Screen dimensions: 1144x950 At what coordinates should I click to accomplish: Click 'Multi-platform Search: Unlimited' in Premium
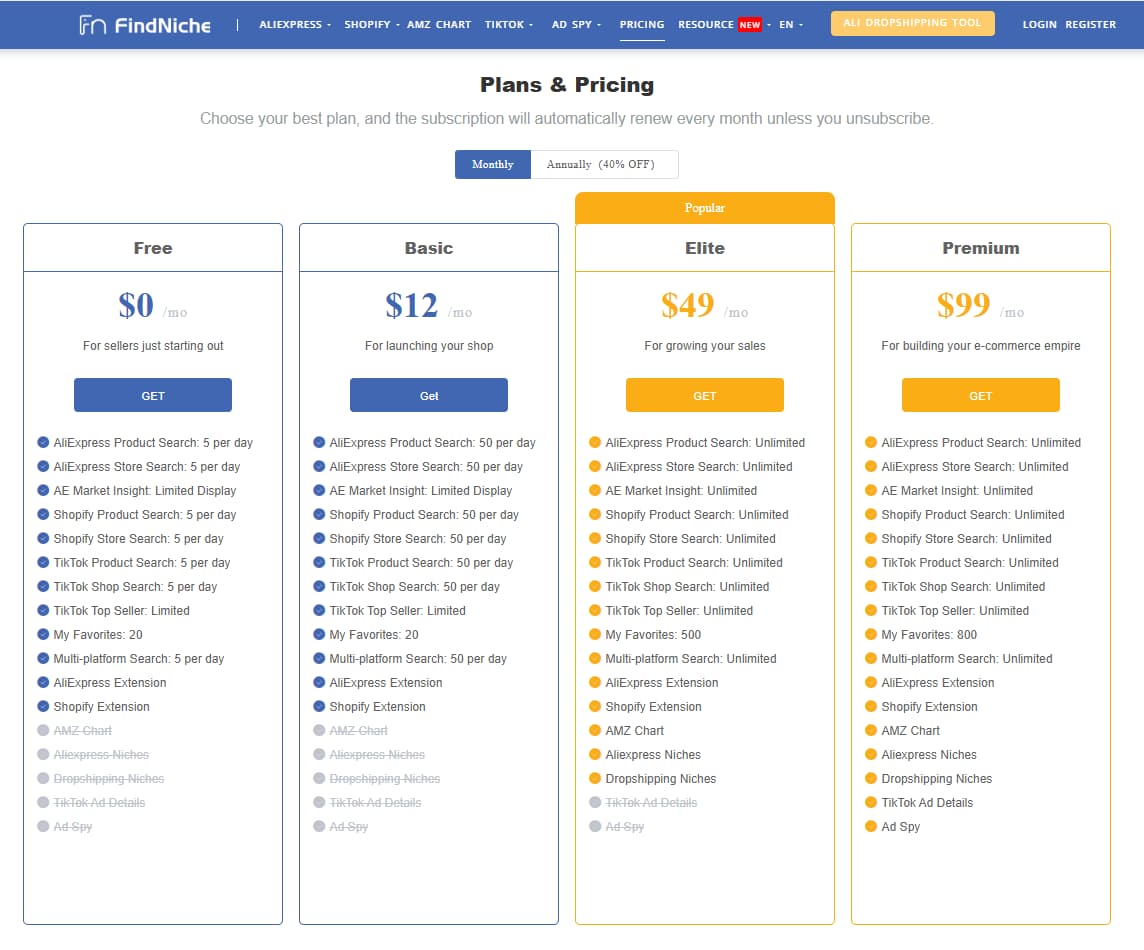pyautogui.click(x=967, y=658)
